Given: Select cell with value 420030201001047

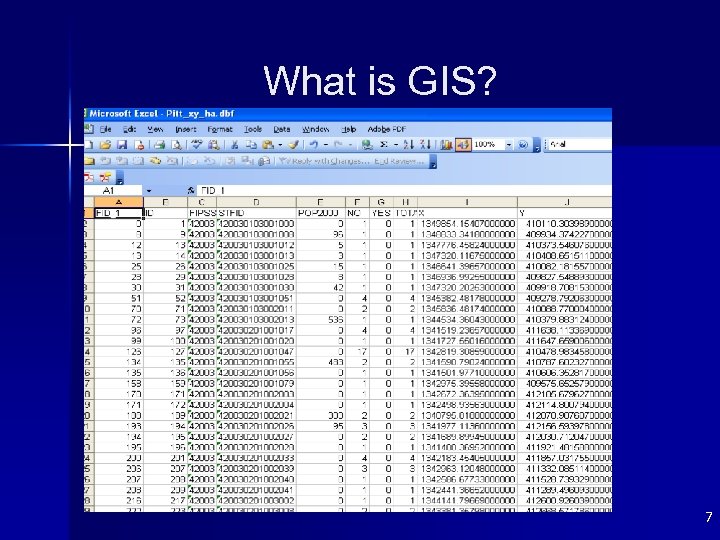Looking at the screenshot, I should point(256,352).
